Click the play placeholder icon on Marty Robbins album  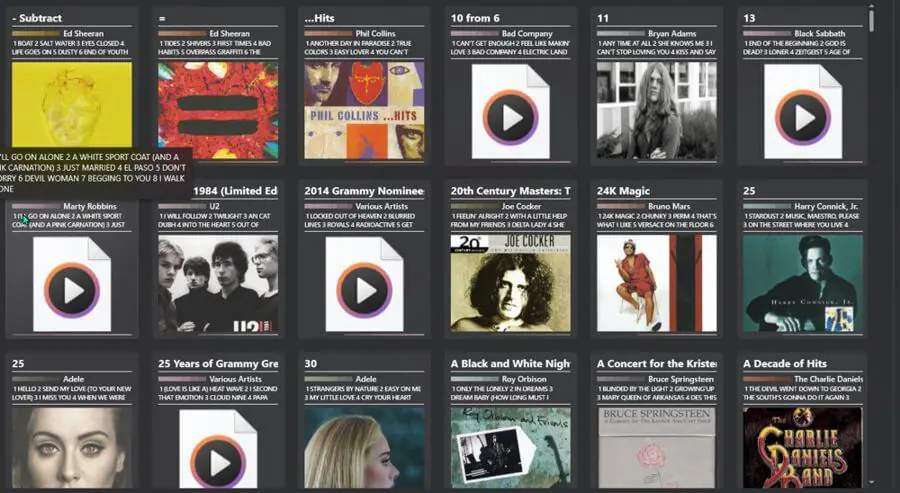point(72,284)
